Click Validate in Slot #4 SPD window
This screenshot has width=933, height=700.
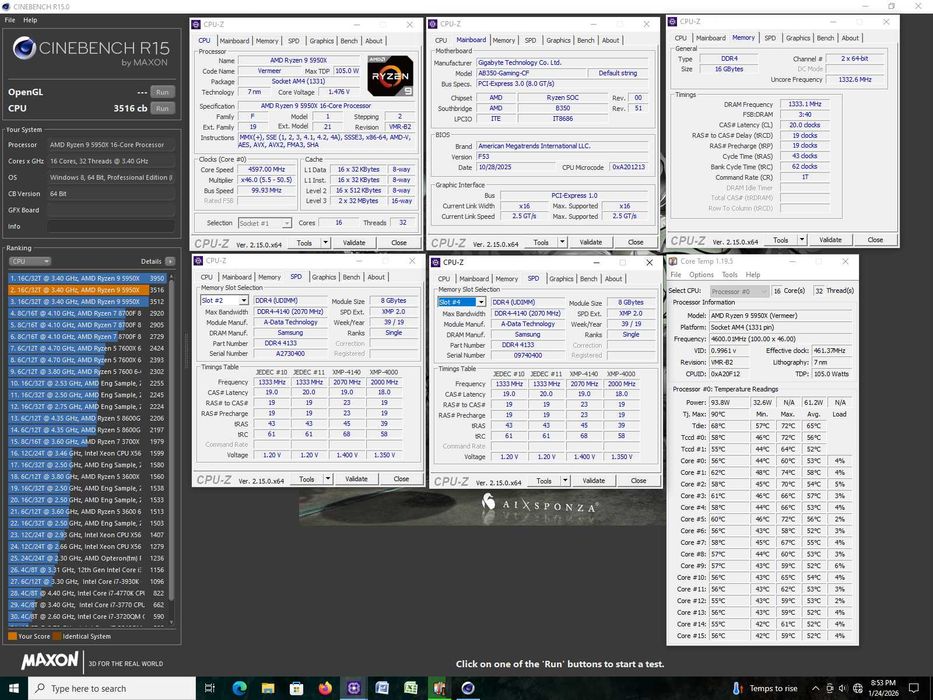[593, 481]
